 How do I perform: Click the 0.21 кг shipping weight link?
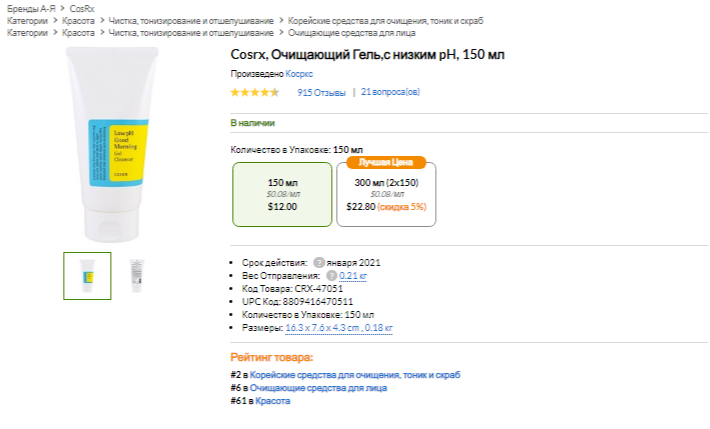pyautogui.click(x=353, y=275)
